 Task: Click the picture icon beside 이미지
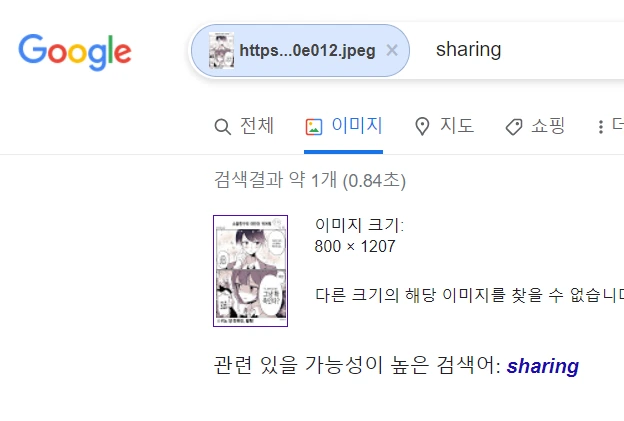(x=314, y=127)
